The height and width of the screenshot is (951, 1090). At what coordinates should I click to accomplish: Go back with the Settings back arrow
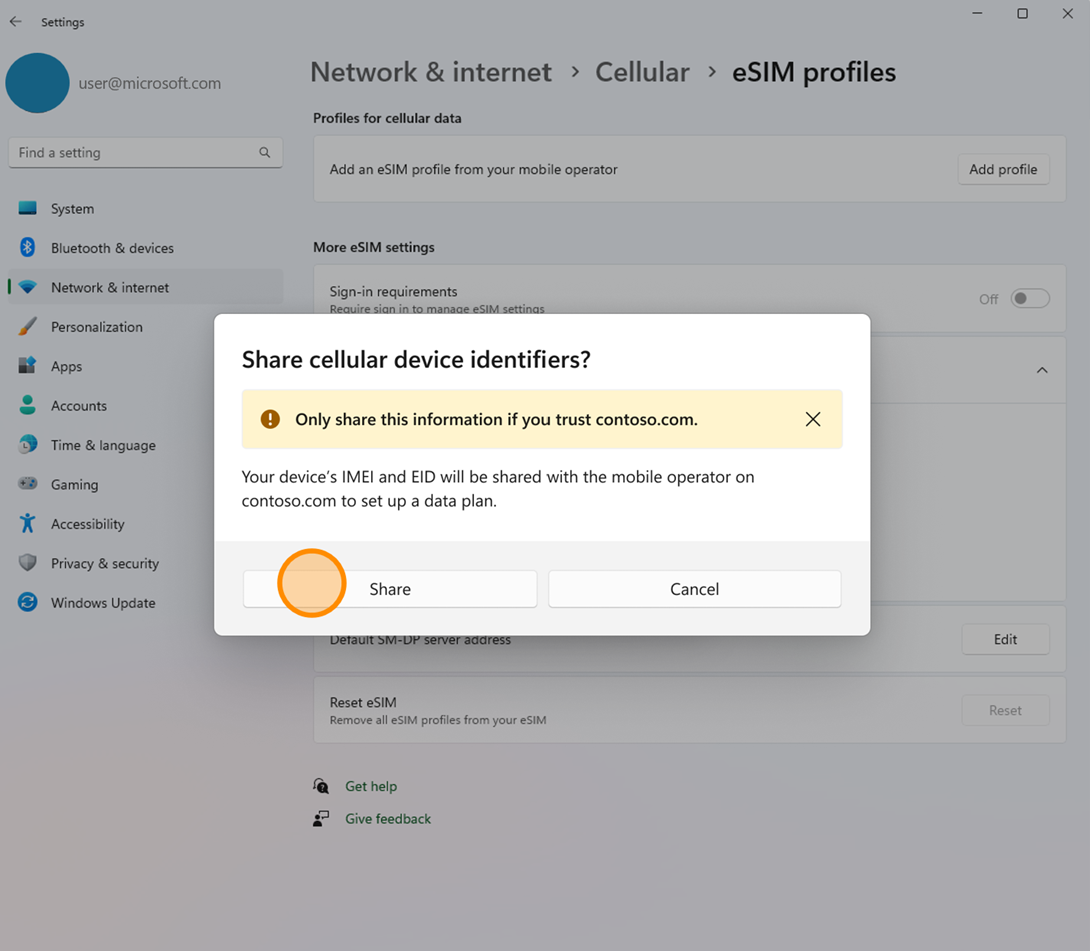[x=16, y=22]
